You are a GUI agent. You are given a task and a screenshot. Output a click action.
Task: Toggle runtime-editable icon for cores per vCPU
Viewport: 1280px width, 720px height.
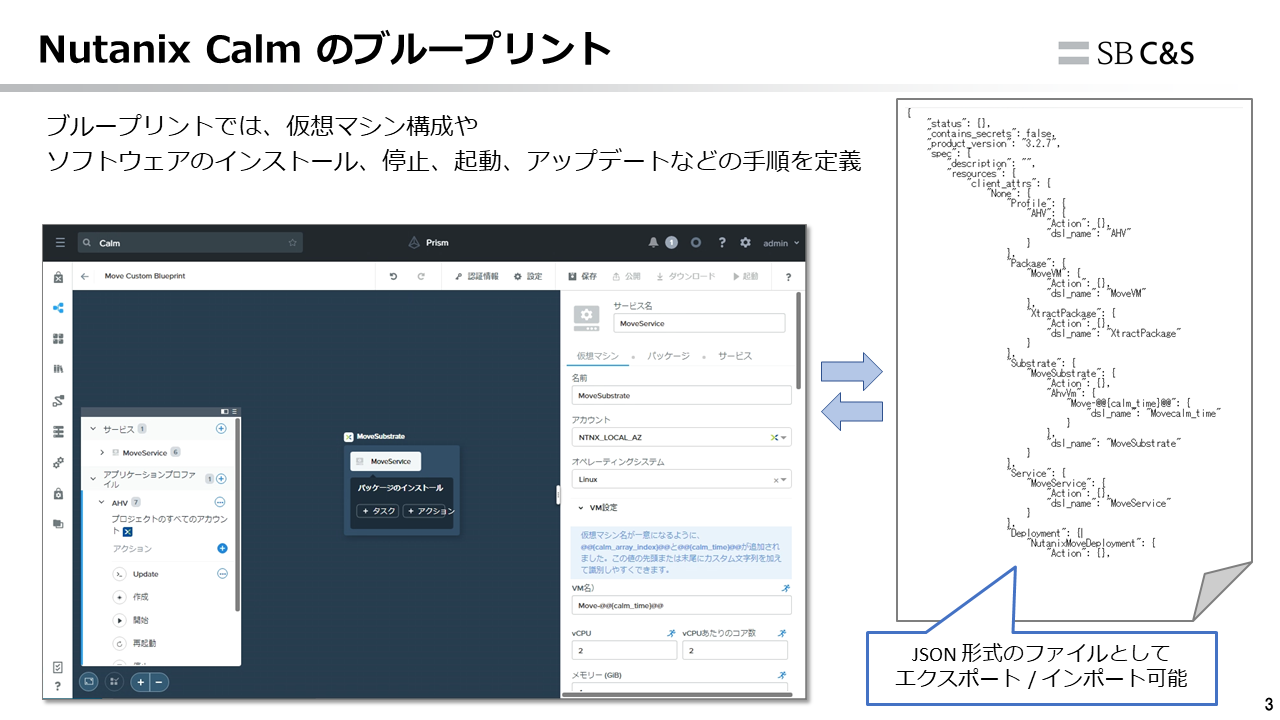coord(782,633)
